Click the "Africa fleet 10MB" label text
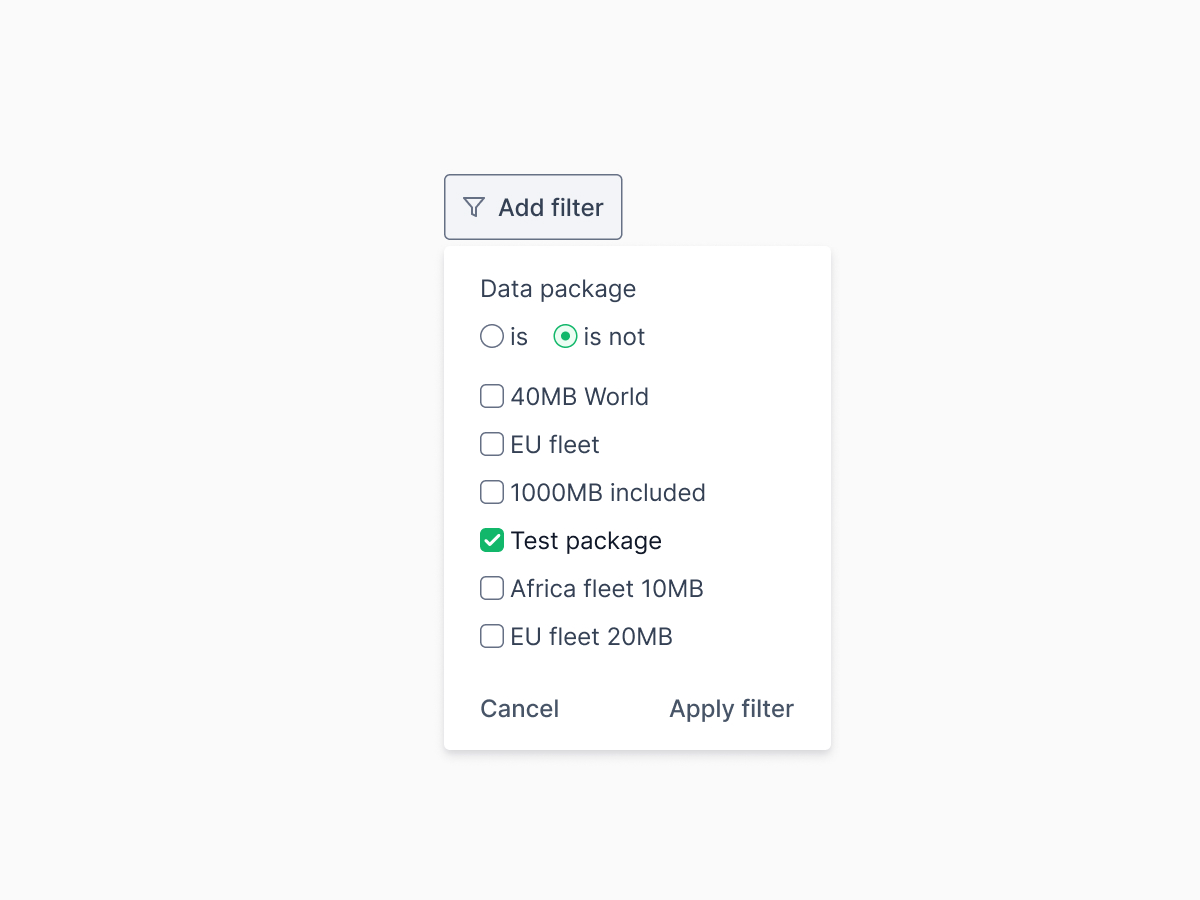Screen dimensions: 1200x900 (x=607, y=589)
